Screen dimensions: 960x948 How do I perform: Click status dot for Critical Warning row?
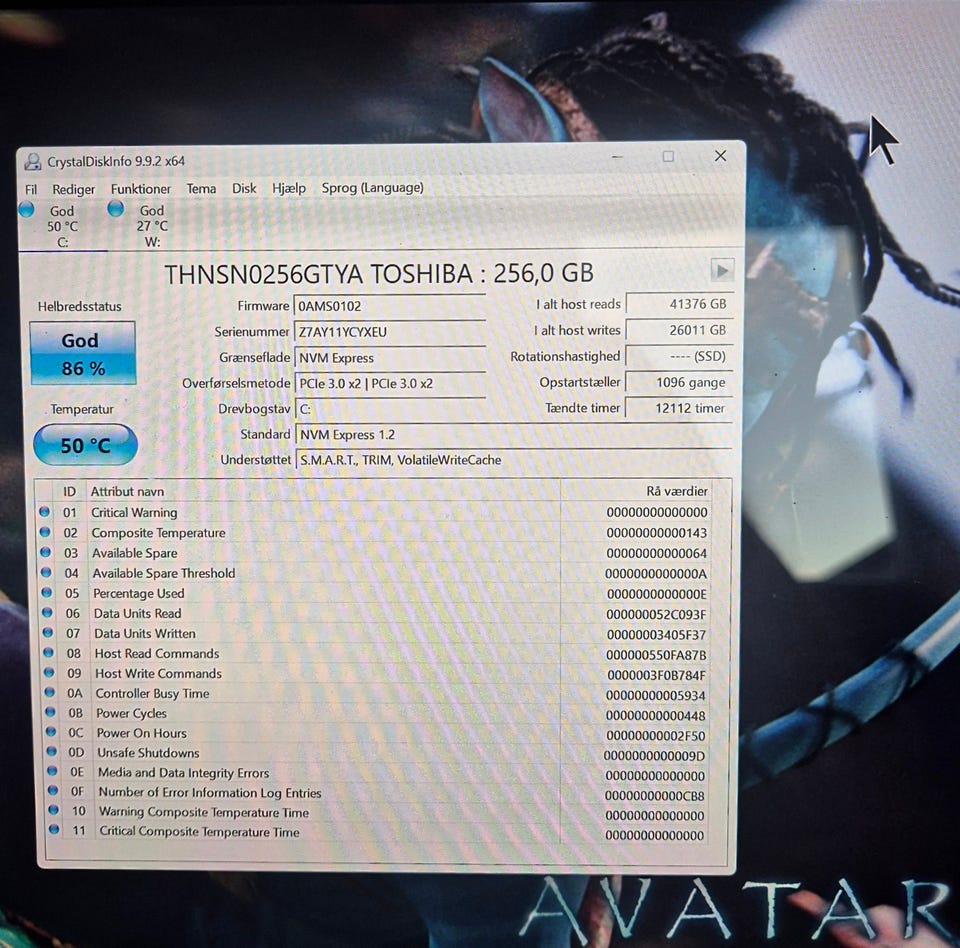(x=44, y=511)
